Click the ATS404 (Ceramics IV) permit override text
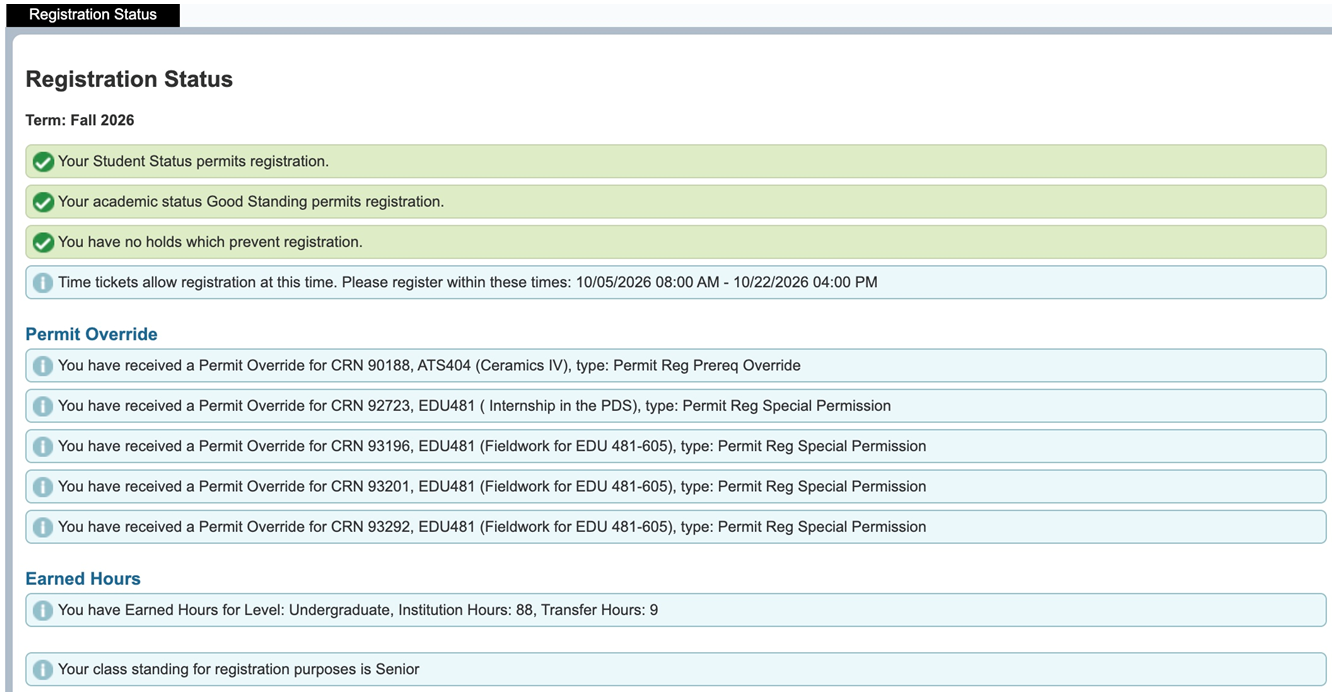 [429, 365]
